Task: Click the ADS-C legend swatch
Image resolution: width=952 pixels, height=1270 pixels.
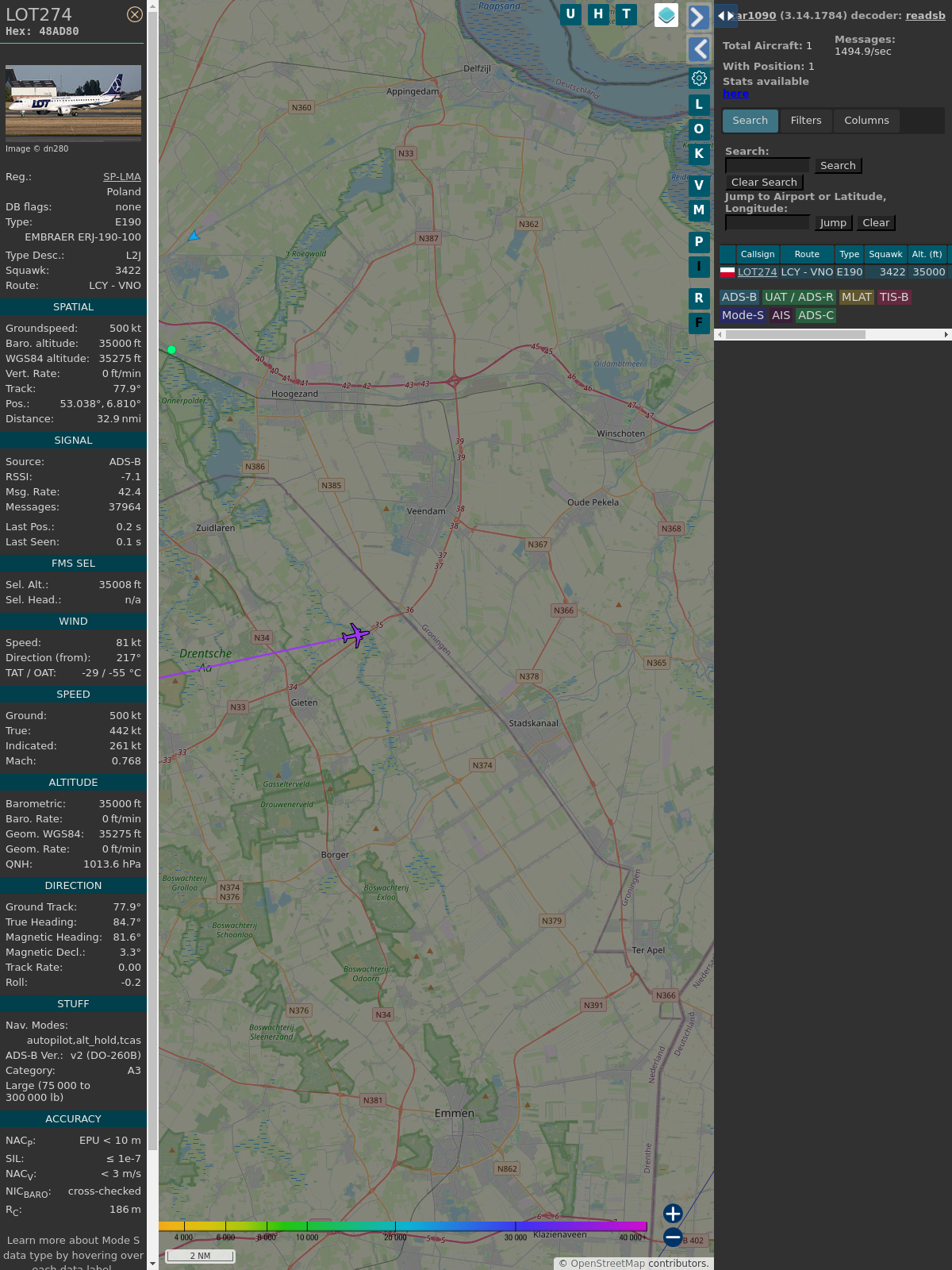Action: point(816,315)
